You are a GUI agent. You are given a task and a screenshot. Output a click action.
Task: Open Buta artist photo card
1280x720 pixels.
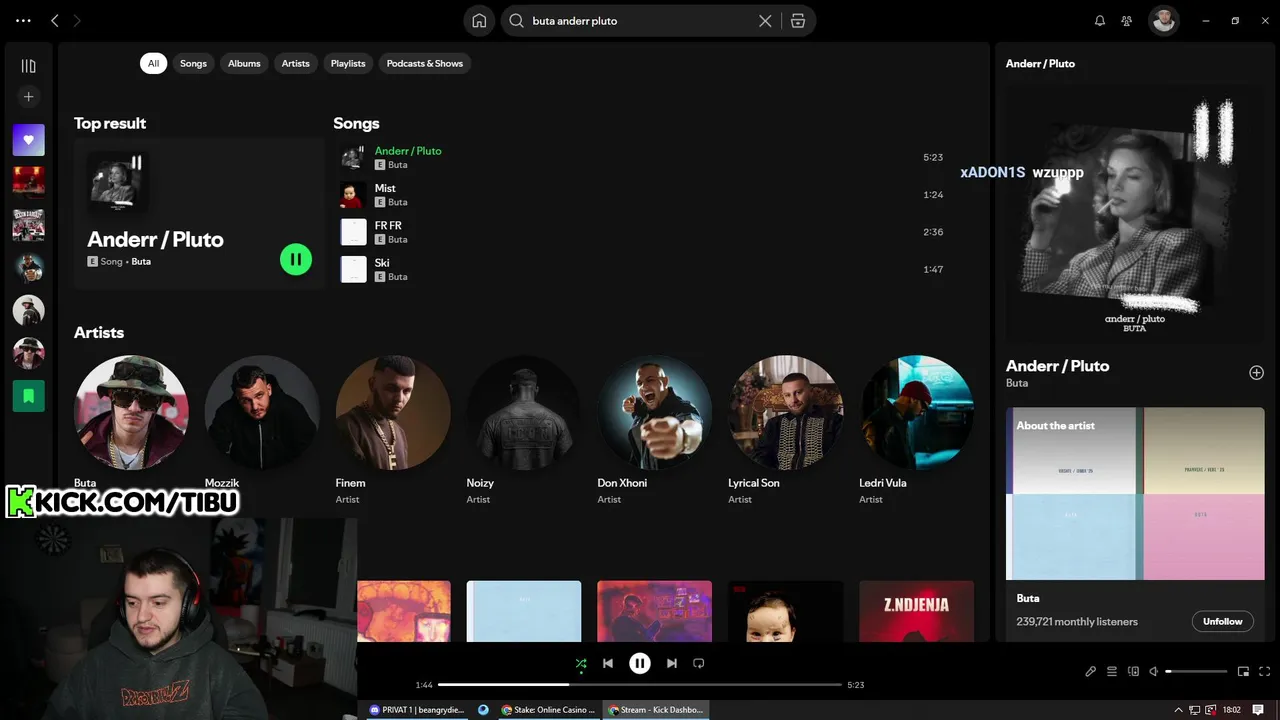tap(131, 412)
